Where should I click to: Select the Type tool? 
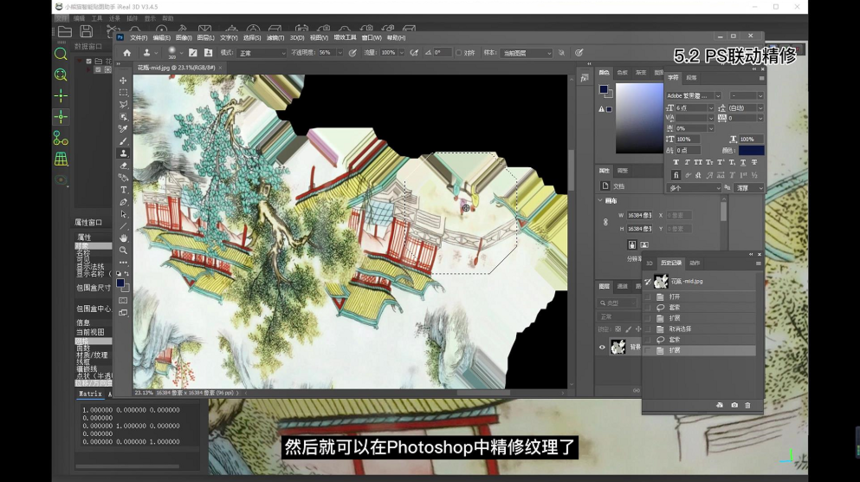(x=123, y=190)
